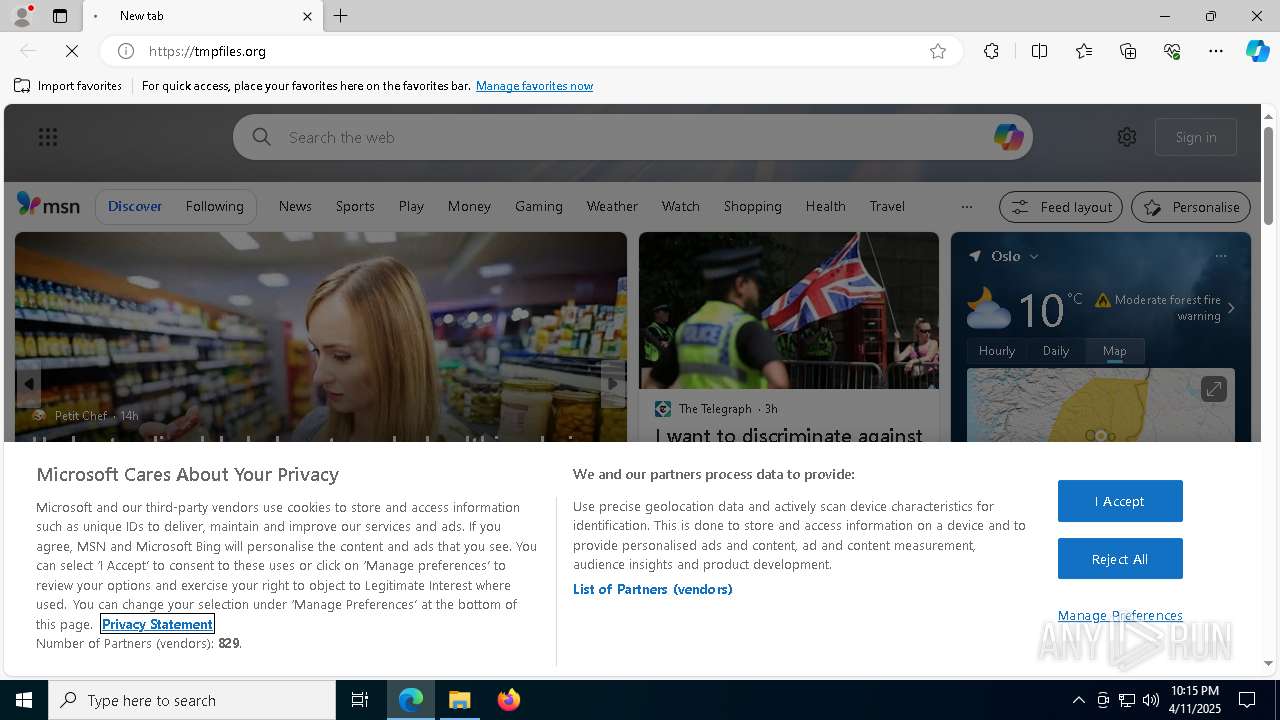Show previous story in carousel
This screenshot has width=1280, height=720.
point(29,384)
